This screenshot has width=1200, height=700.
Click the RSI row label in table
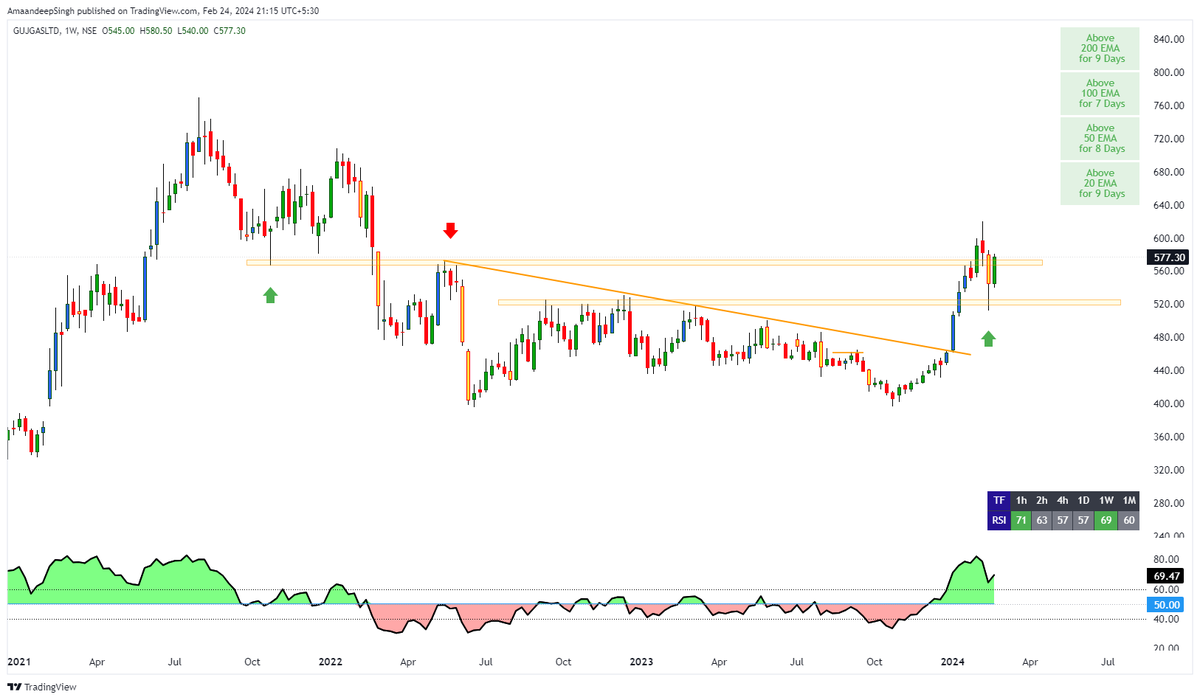[998, 520]
